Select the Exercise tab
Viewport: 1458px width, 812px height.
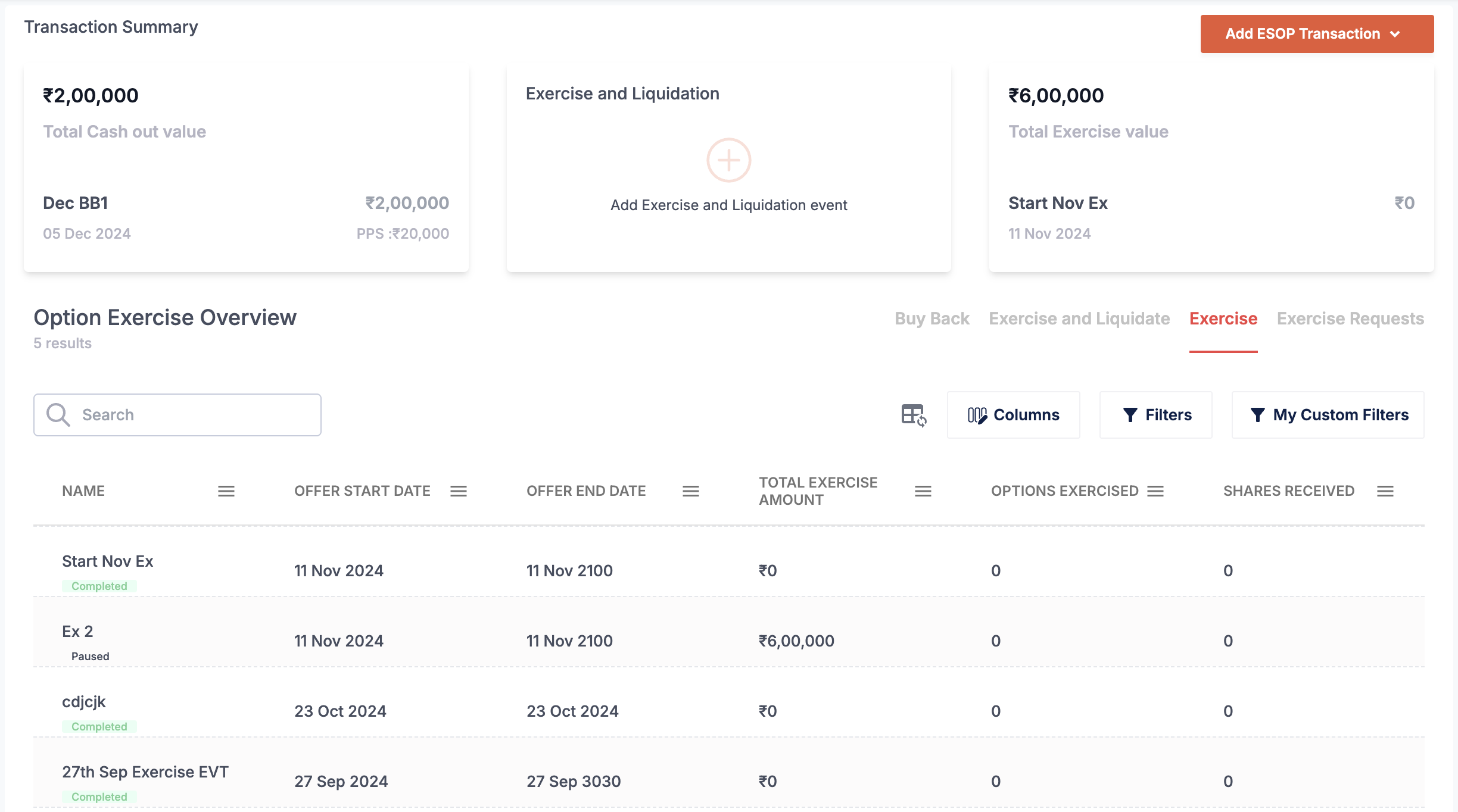pos(1223,318)
